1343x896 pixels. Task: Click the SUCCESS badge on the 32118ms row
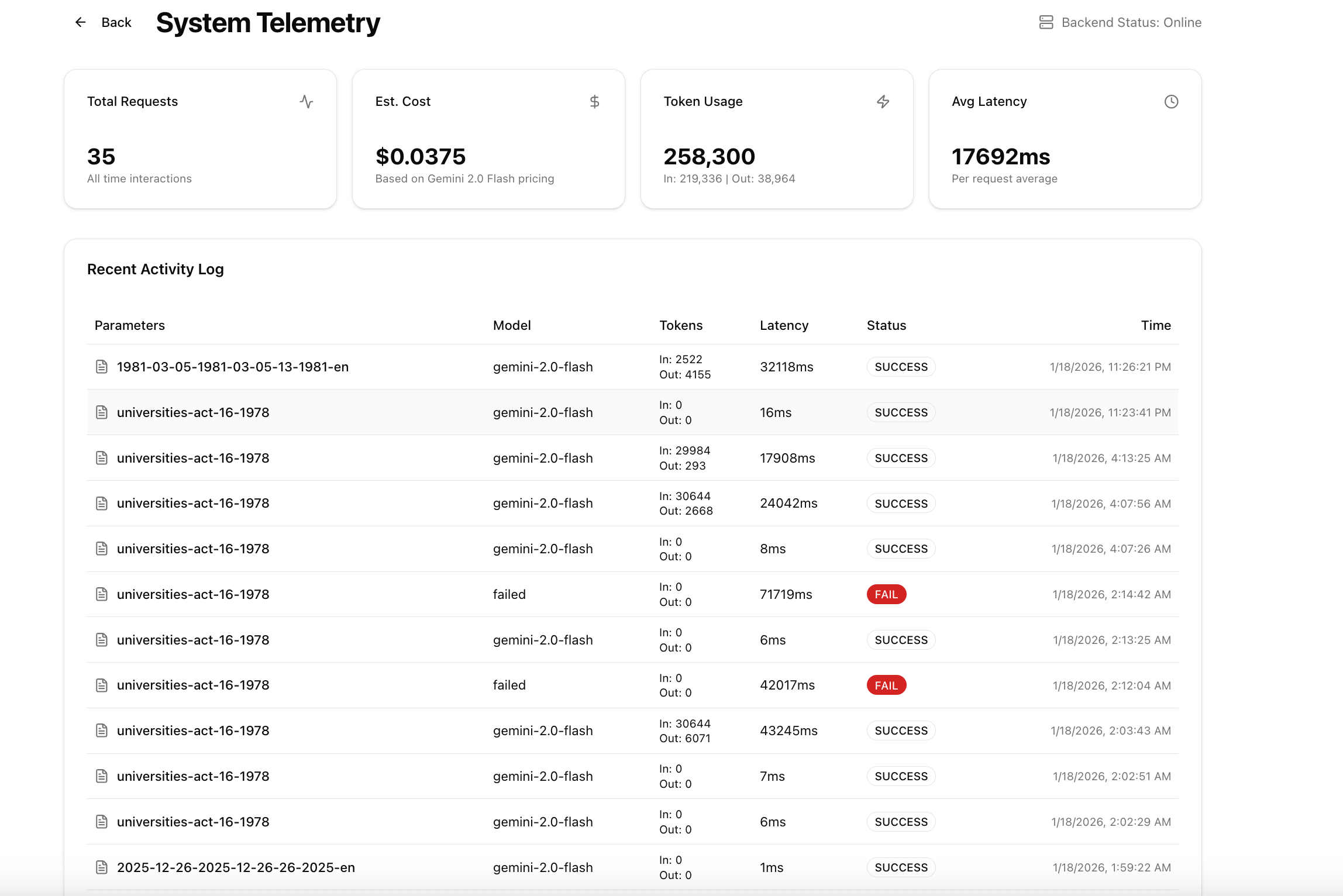(901, 367)
